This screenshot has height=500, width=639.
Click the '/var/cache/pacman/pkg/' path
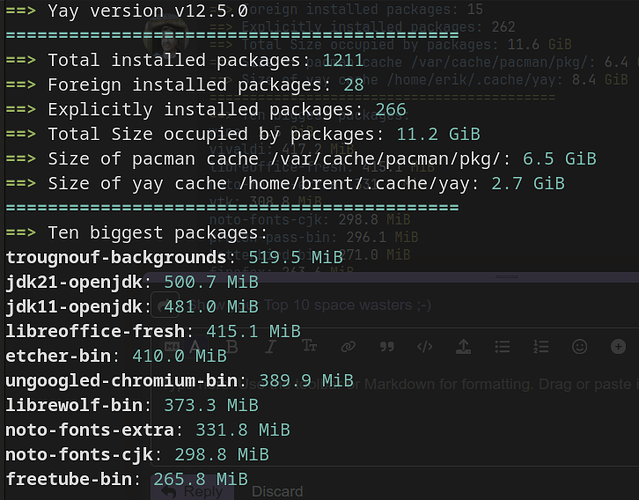[x=385, y=159]
